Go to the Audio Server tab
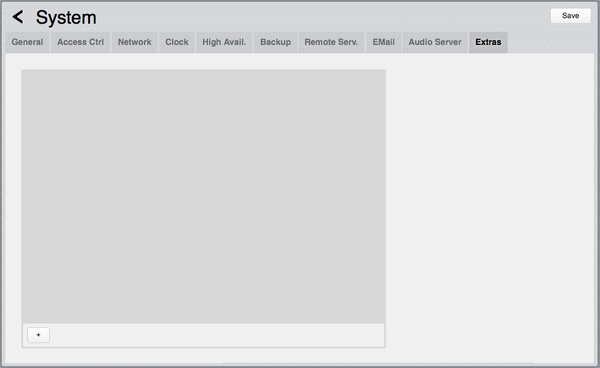 (x=435, y=42)
